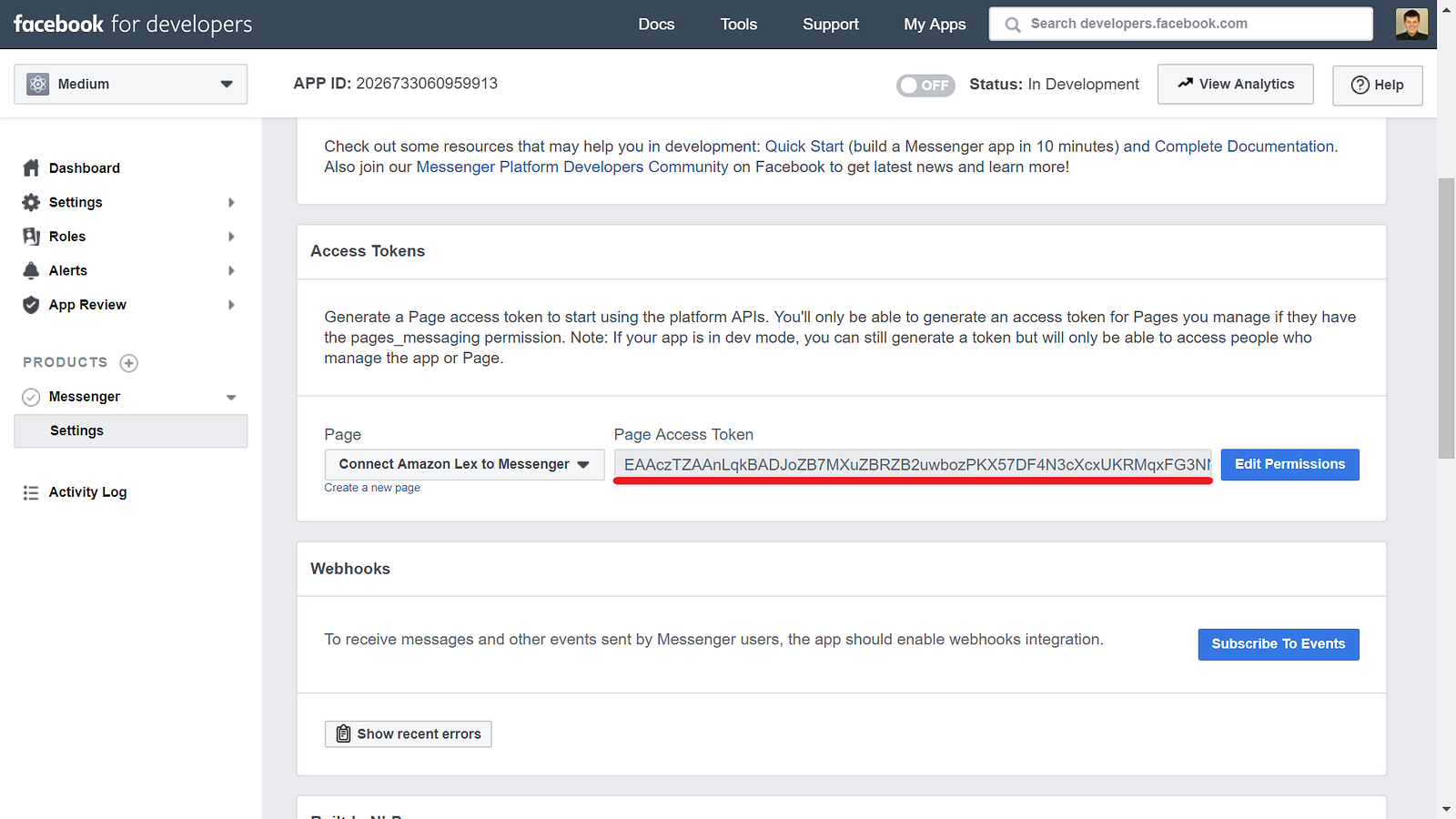Click the Activity Log list icon

pyautogui.click(x=31, y=492)
